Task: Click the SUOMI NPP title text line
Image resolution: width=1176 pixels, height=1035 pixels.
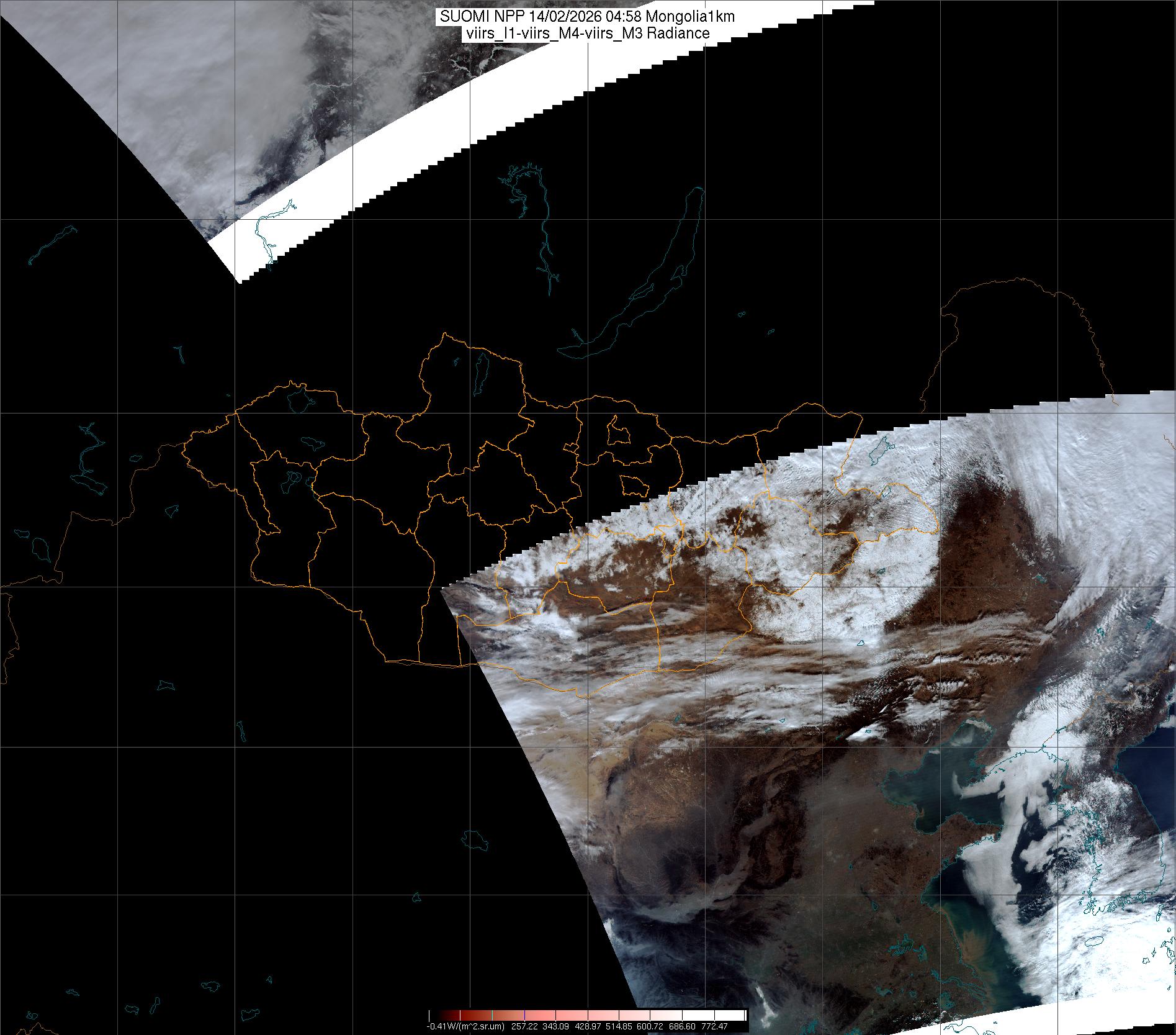Action: (x=586, y=16)
